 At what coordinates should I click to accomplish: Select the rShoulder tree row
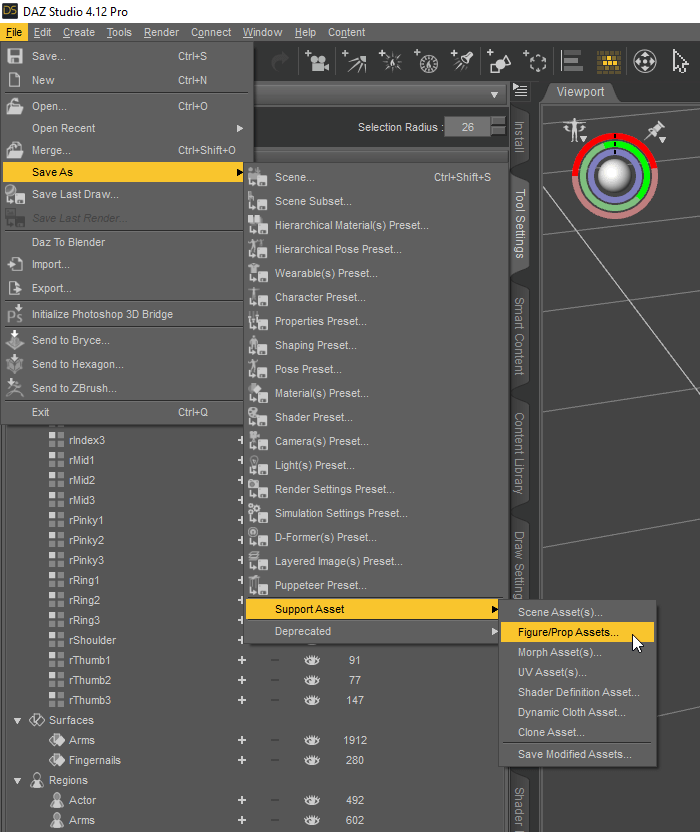pyautogui.click(x=92, y=640)
